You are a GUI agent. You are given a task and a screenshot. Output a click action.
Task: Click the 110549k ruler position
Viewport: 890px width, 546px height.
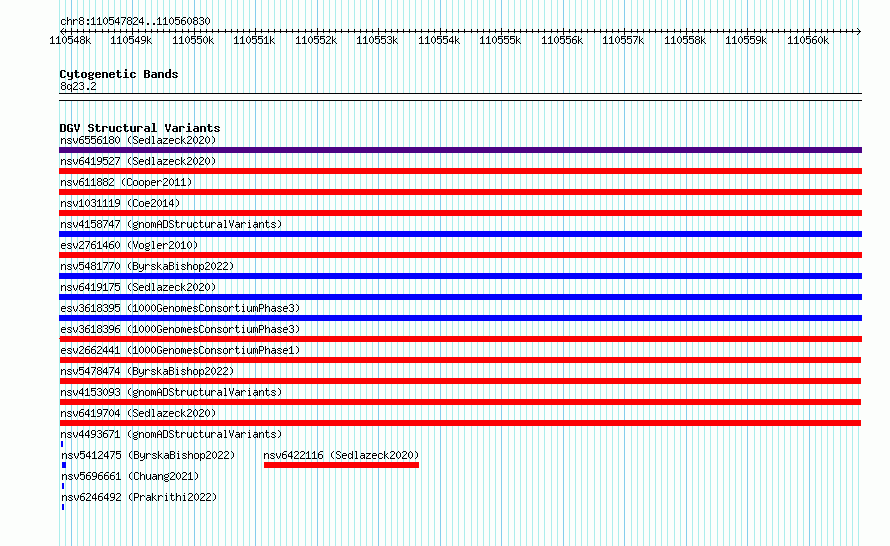click(131, 40)
